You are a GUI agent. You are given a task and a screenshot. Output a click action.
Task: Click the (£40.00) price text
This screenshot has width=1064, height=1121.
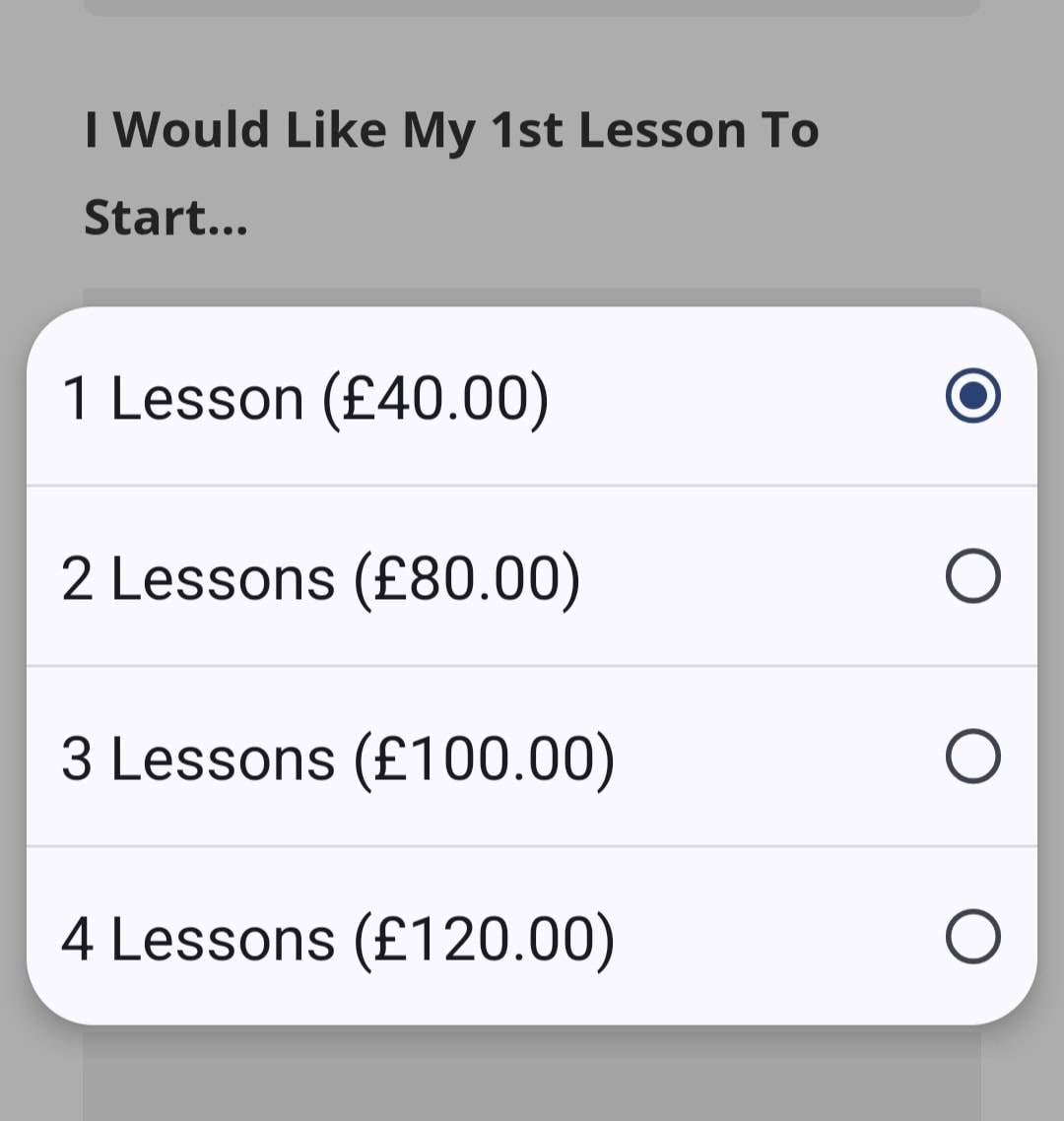(435, 399)
